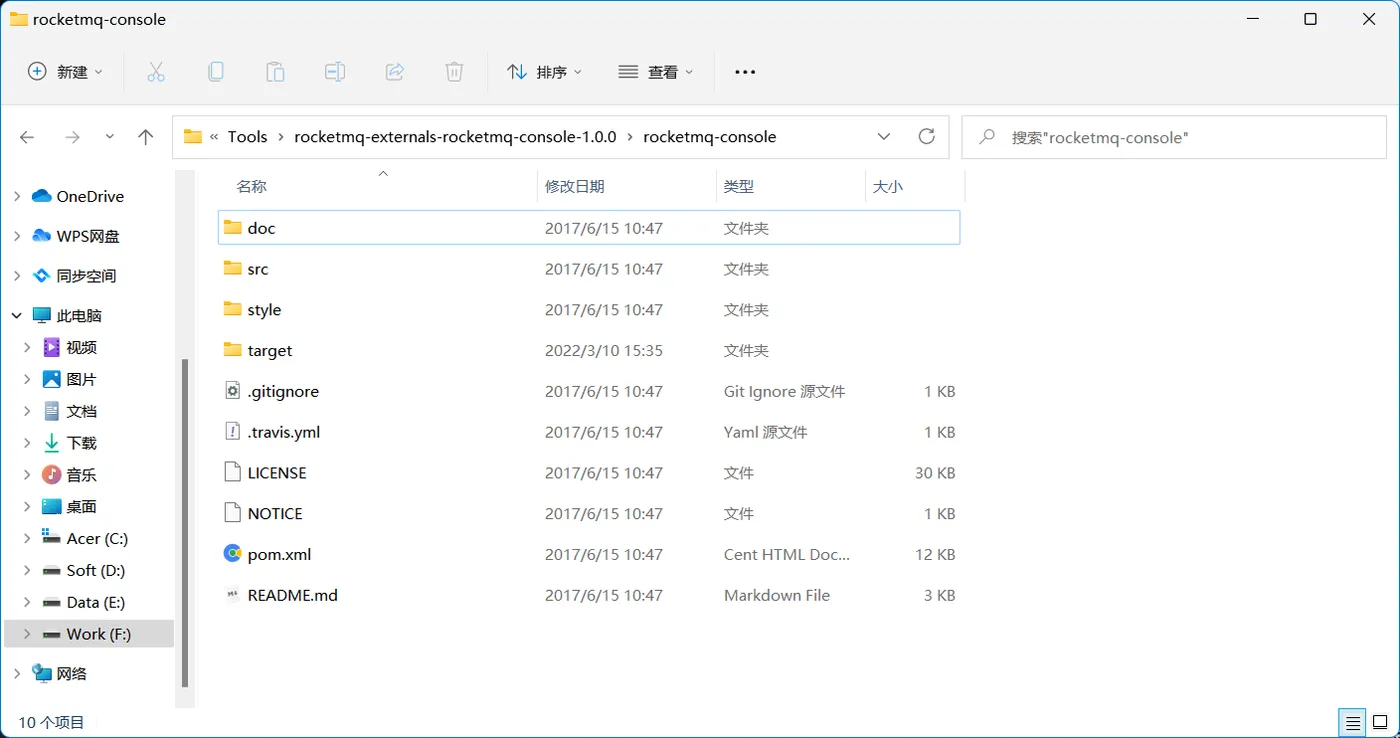Viewport: 1400px width, 738px height.
Task: Switch to large thumbnails view icon
Action: pyautogui.click(x=1380, y=722)
